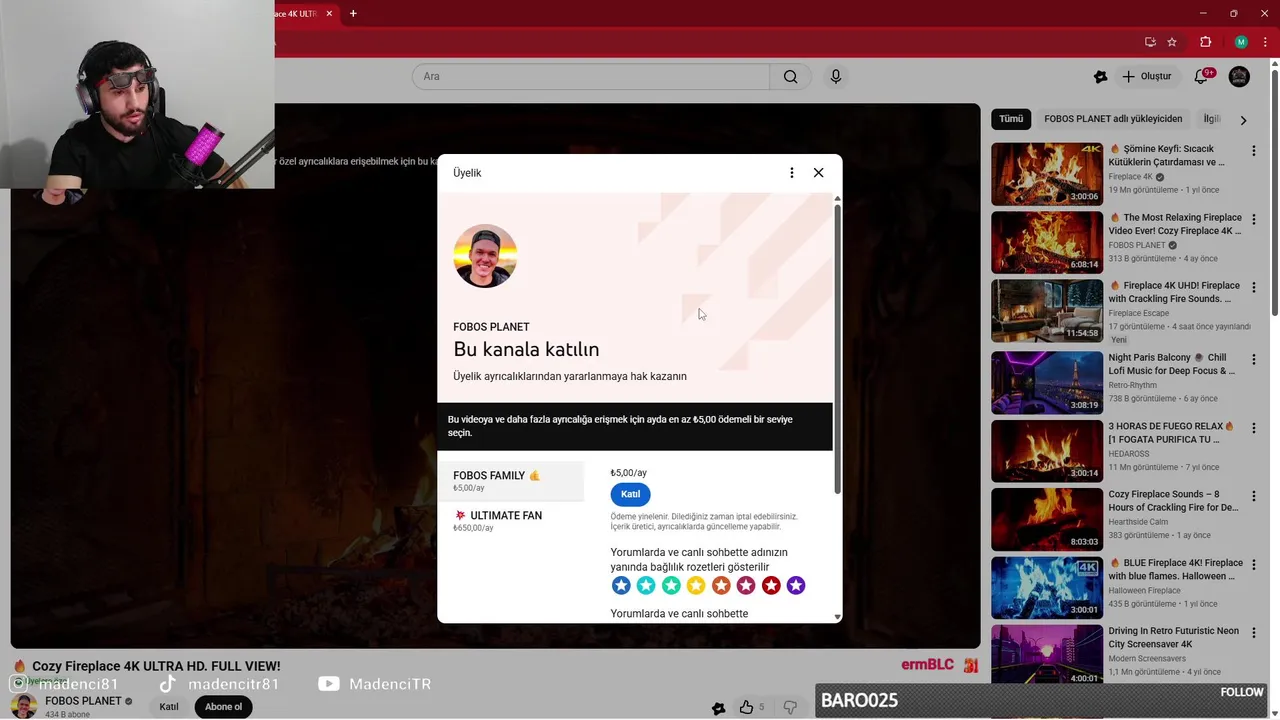Click Katıl button under the video
The height and width of the screenshot is (720, 1280).
tap(169, 707)
